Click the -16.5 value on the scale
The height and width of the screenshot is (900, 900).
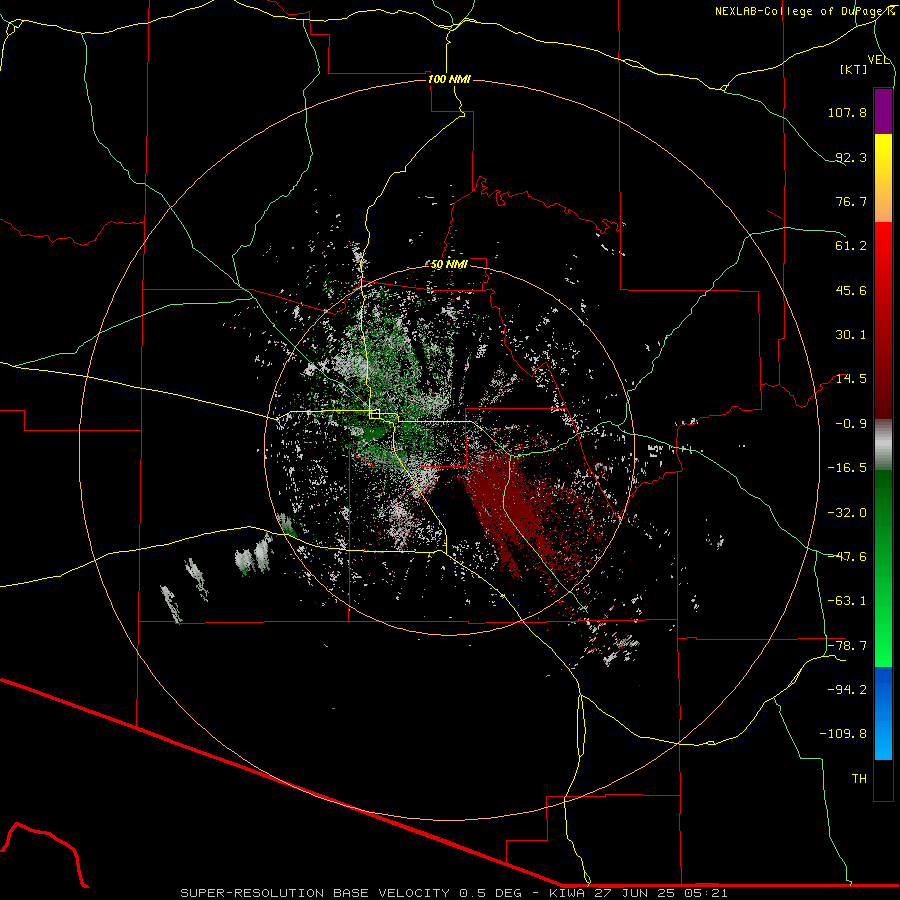point(847,468)
